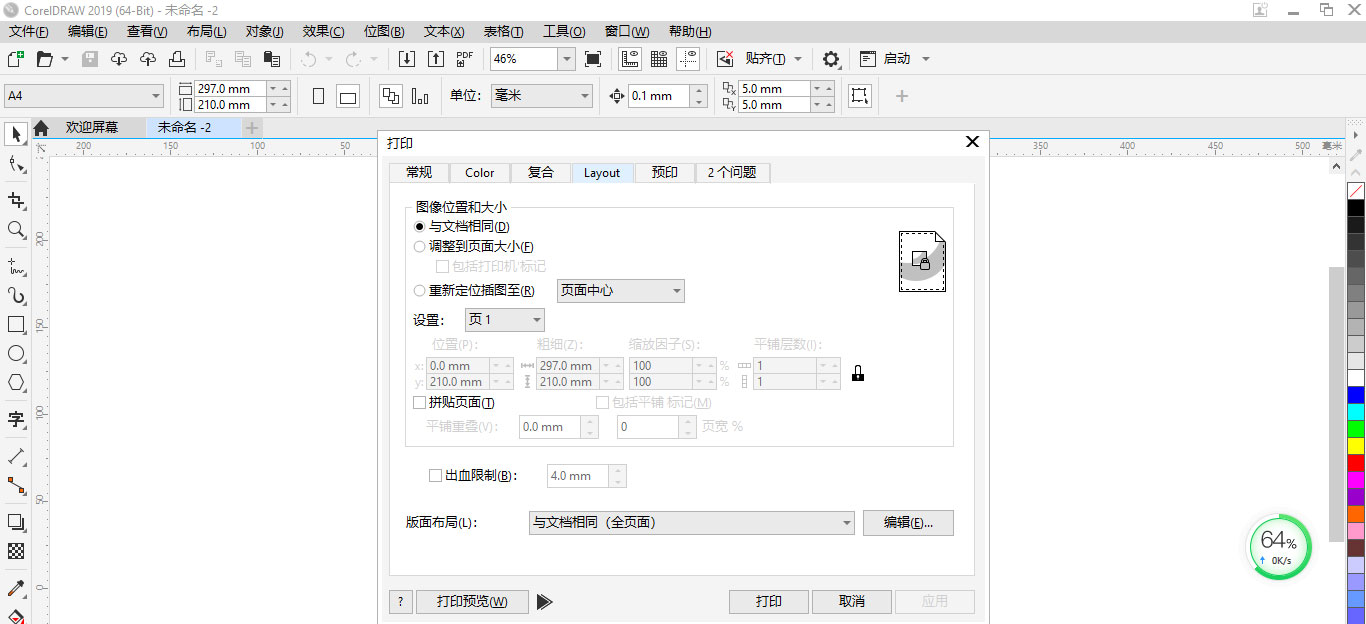Switch to landscape page orientation
Screen dimensions: 1366x624
[346, 95]
